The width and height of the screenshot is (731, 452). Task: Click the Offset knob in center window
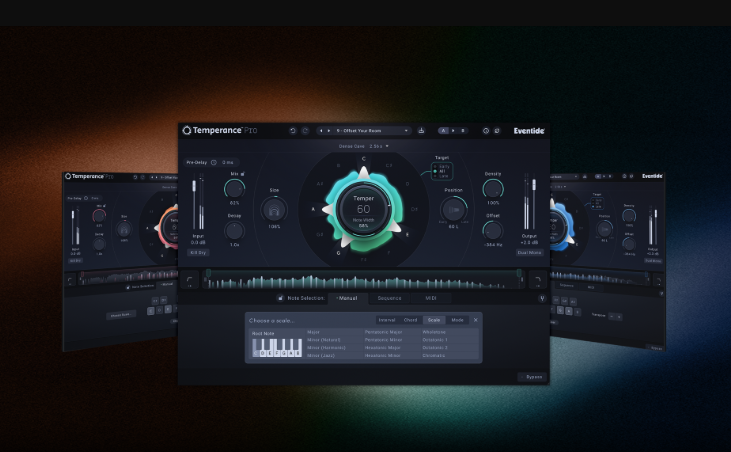493,231
